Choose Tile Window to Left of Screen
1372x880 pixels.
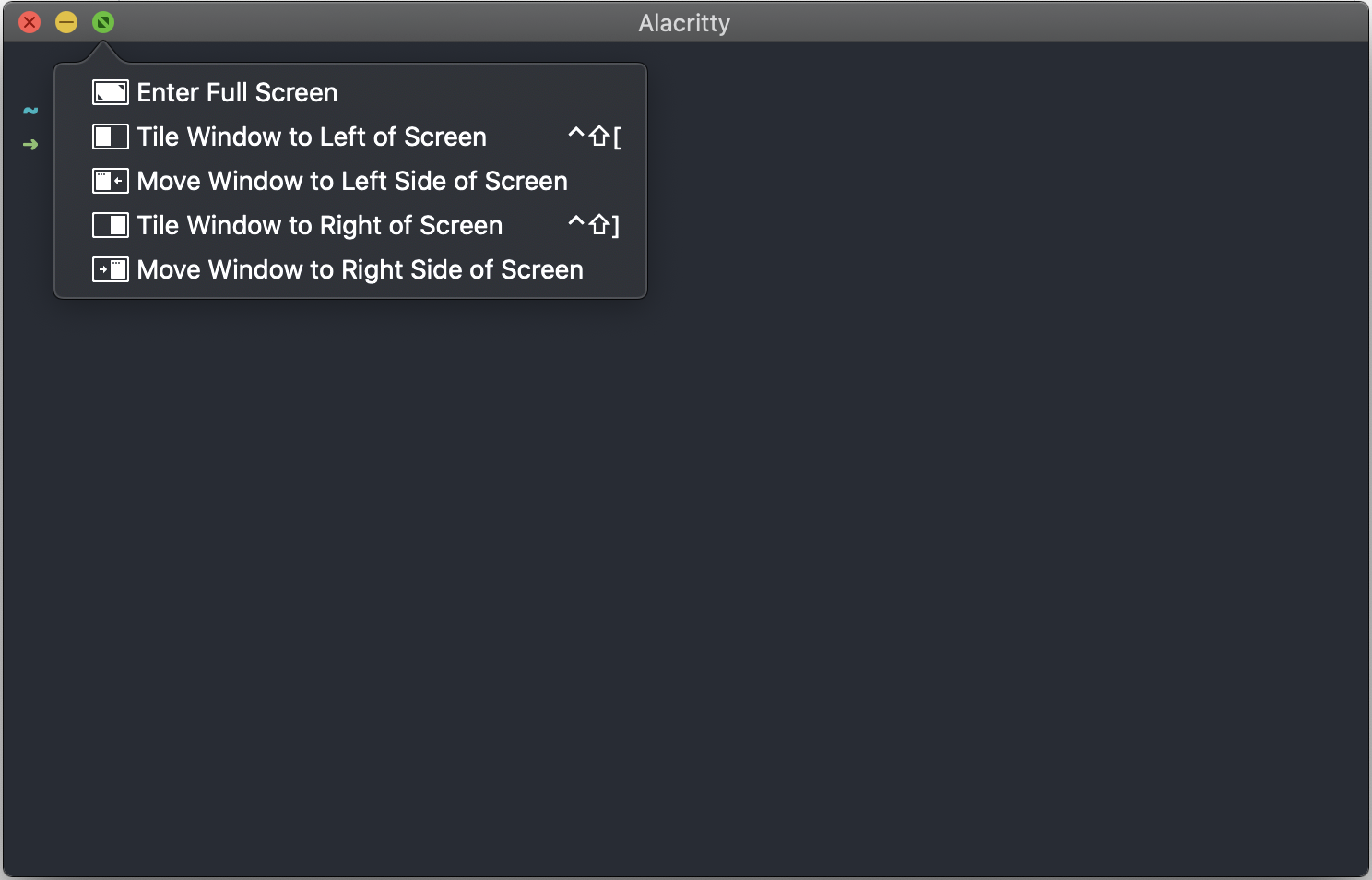click(x=312, y=137)
